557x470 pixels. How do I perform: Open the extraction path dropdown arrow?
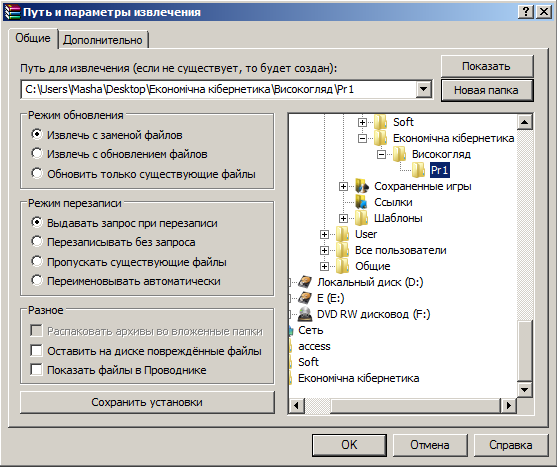click(423, 89)
